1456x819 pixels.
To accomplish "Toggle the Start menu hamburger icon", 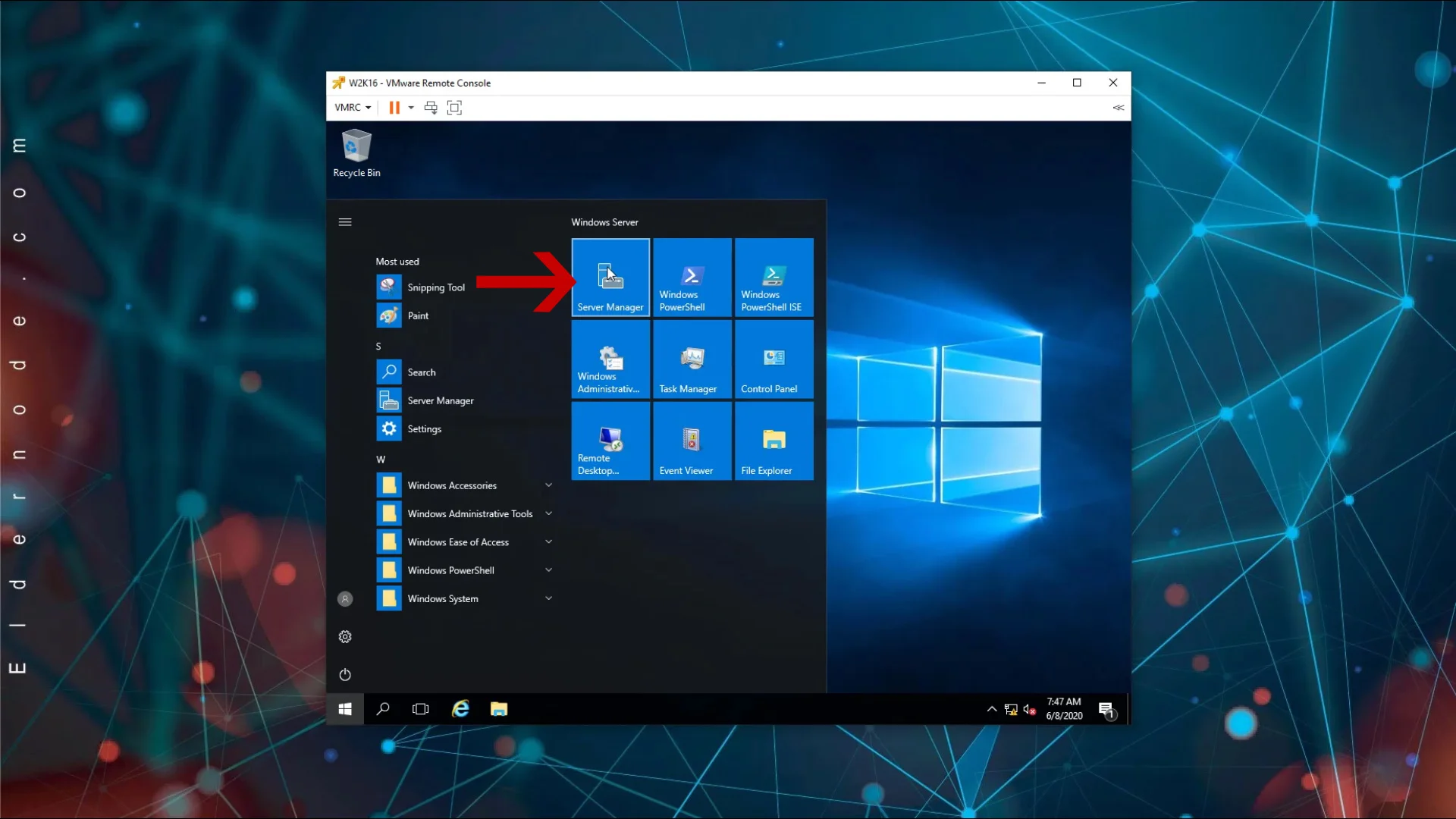I will pos(345,222).
